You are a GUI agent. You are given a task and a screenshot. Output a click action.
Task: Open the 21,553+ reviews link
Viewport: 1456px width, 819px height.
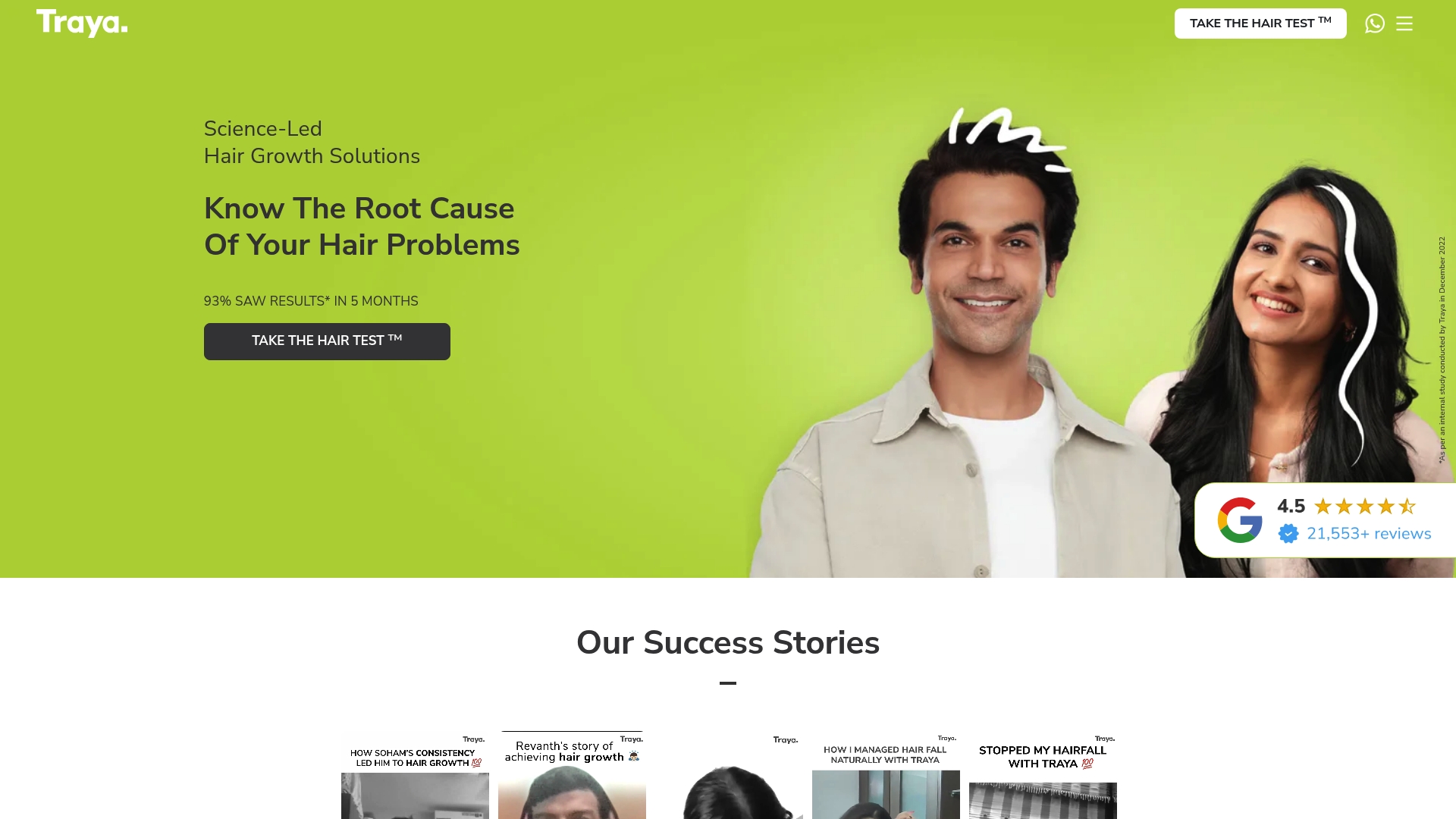pos(1369,534)
